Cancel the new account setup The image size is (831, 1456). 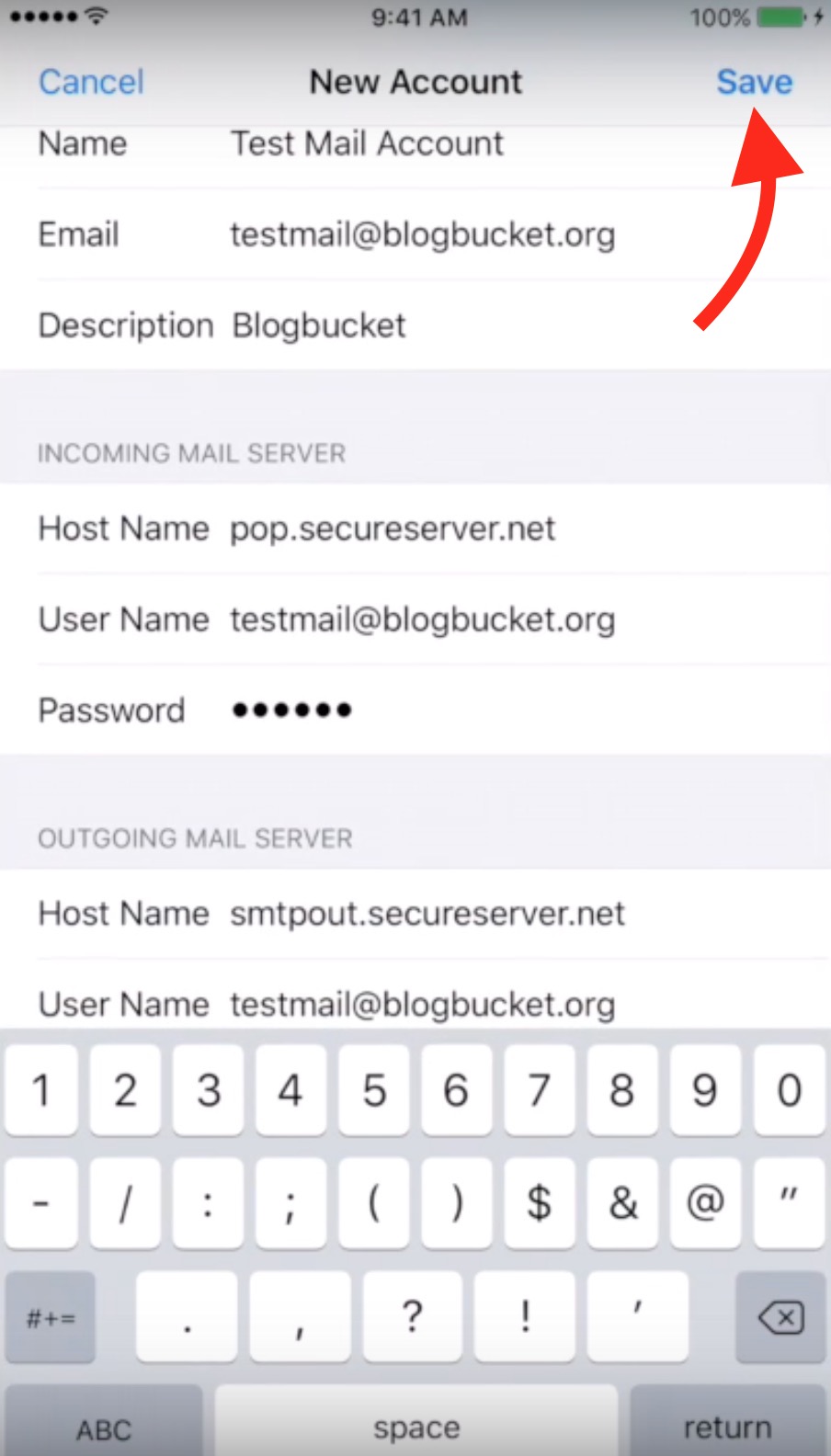[91, 82]
